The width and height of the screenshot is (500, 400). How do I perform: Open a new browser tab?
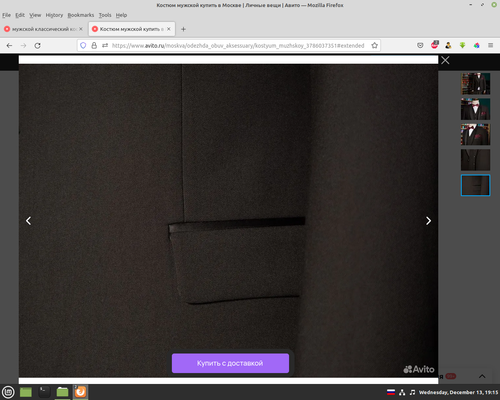click(183, 29)
